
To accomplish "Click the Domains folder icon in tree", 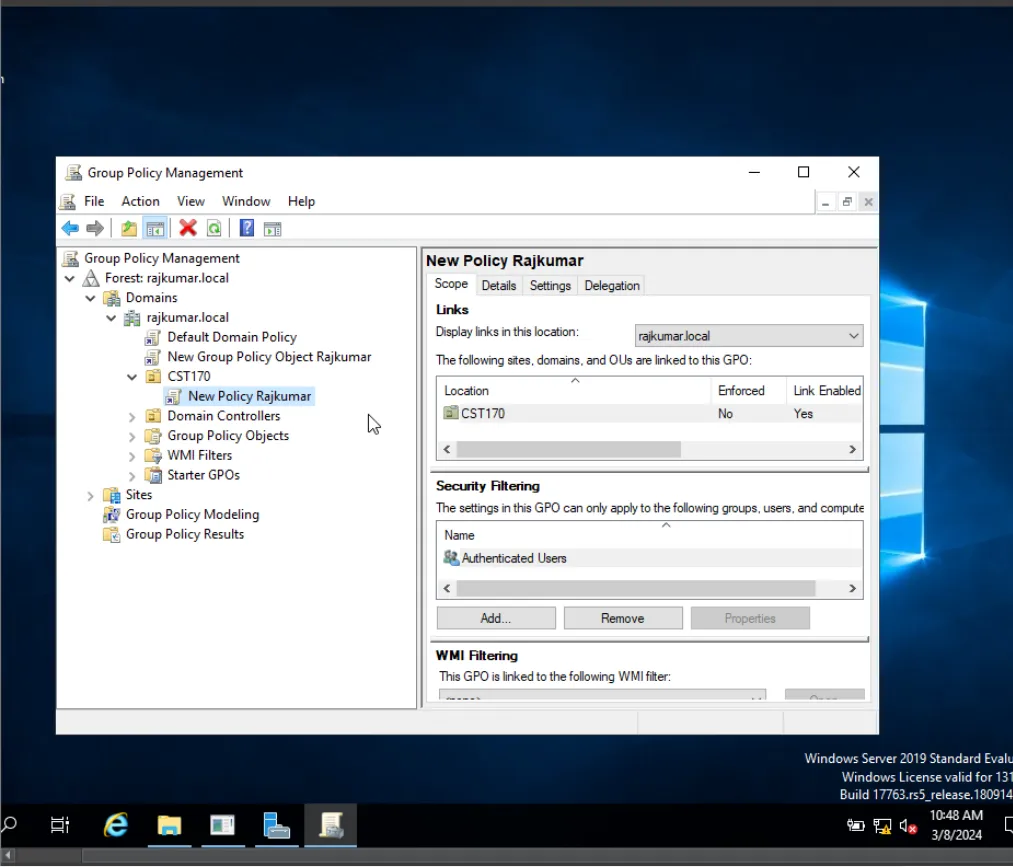I will [x=112, y=298].
